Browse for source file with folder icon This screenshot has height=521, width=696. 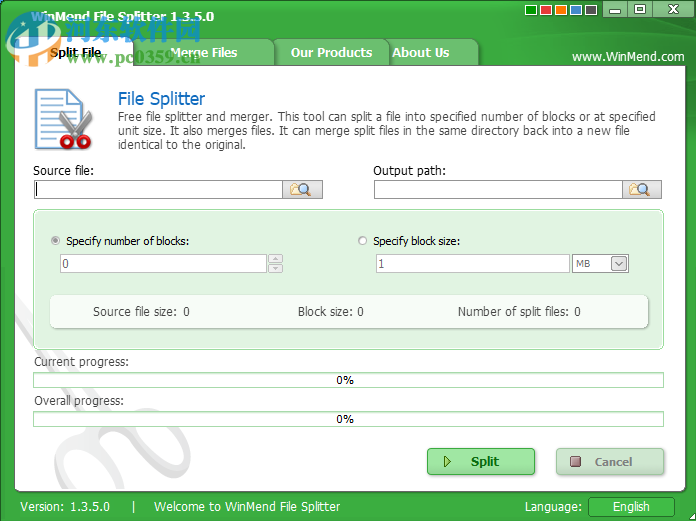302,189
